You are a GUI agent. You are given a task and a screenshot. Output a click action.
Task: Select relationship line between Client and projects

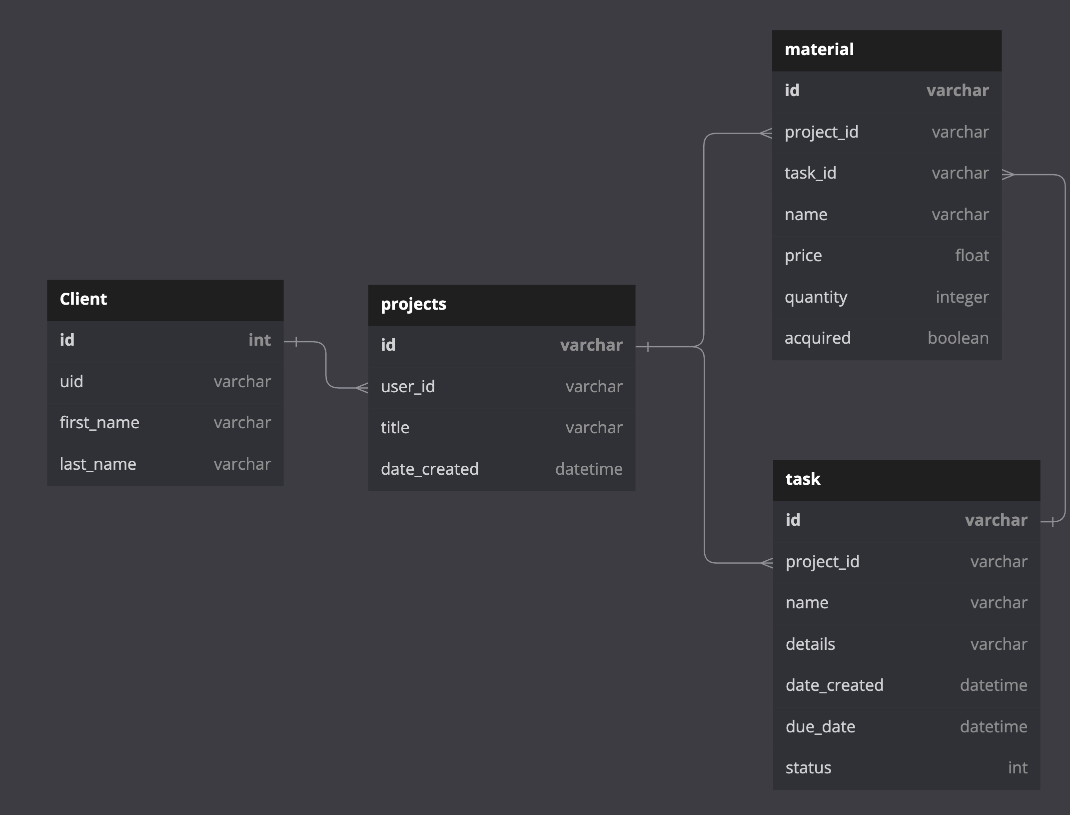[x=327, y=365]
